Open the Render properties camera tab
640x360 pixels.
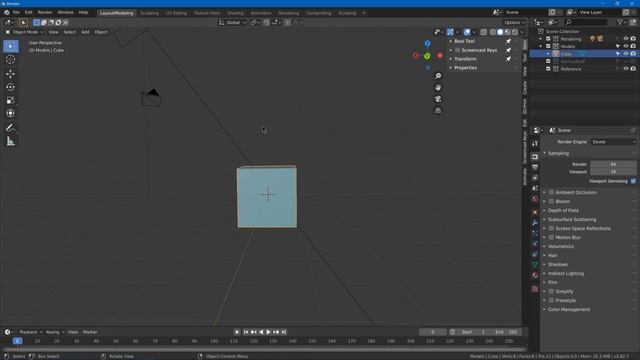click(x=535, y=156)
